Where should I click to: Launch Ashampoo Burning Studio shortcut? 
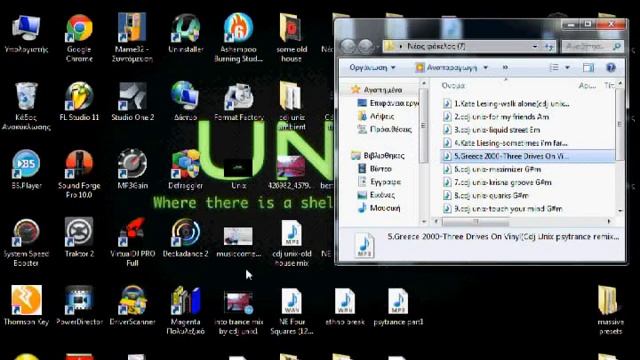pos(238,38)
